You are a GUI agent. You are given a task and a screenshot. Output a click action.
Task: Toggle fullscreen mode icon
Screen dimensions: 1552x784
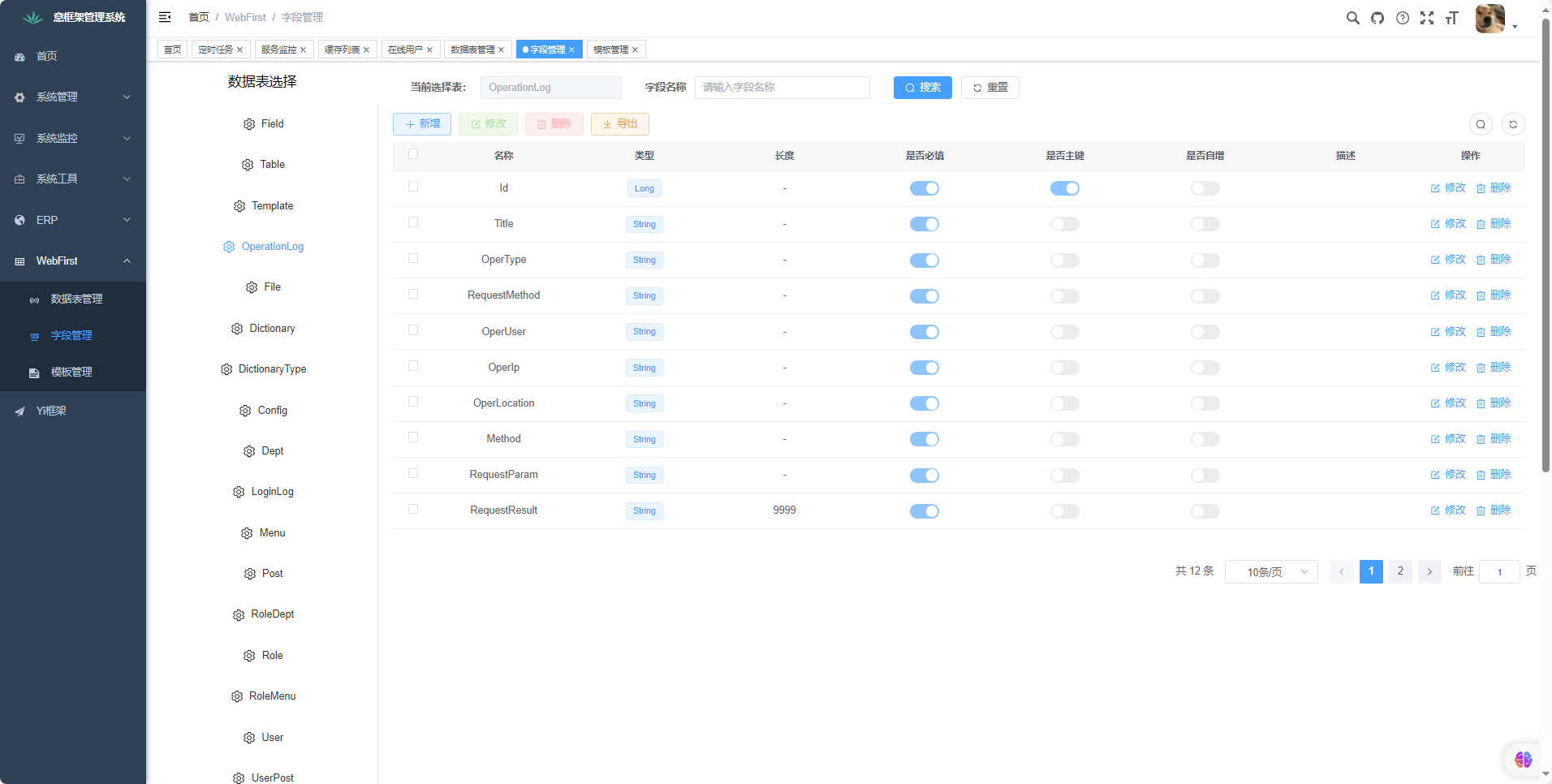coord(1427,18)
